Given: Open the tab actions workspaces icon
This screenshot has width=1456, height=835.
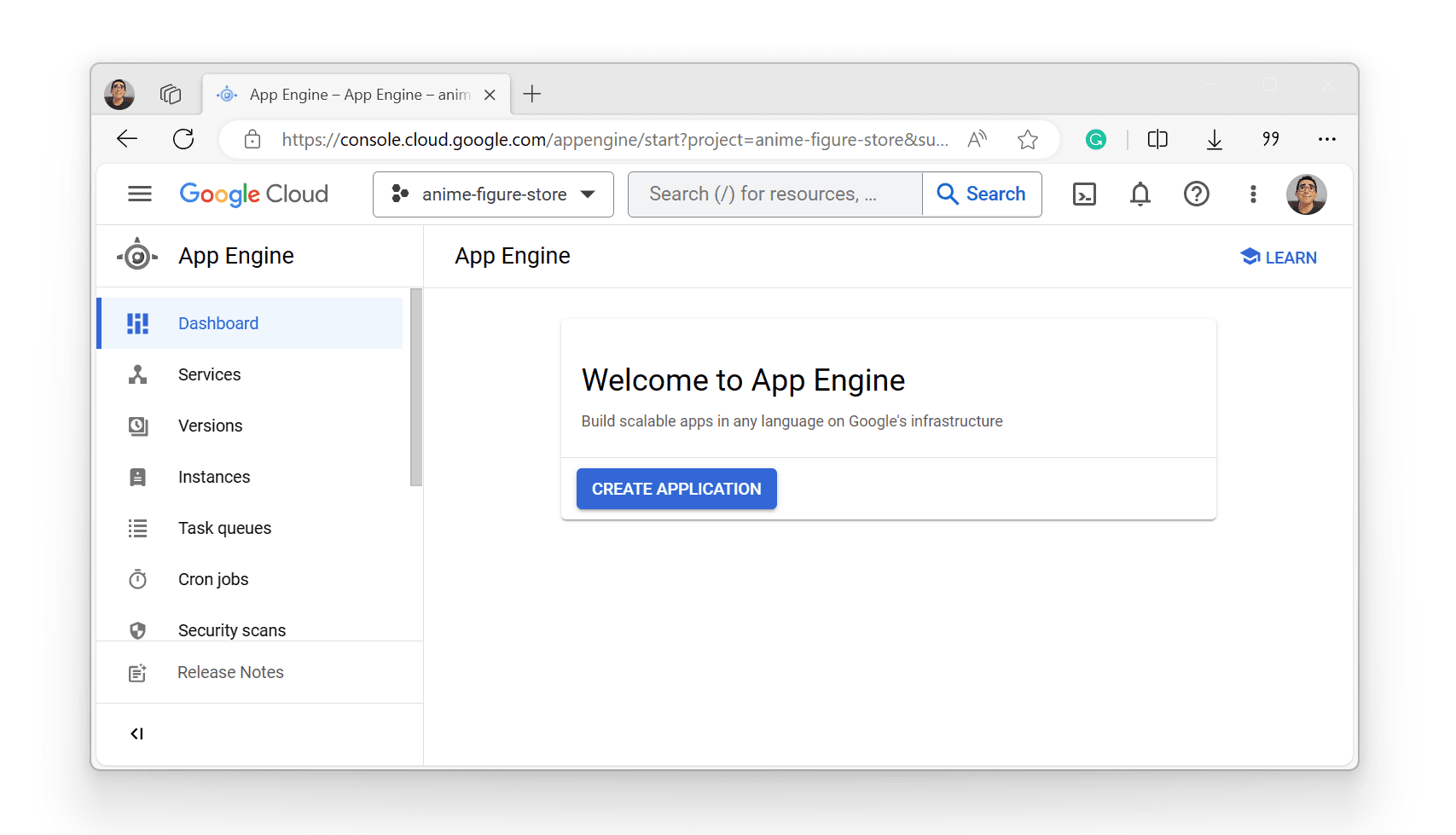Looking at the screenshot, I should point(171,94).
